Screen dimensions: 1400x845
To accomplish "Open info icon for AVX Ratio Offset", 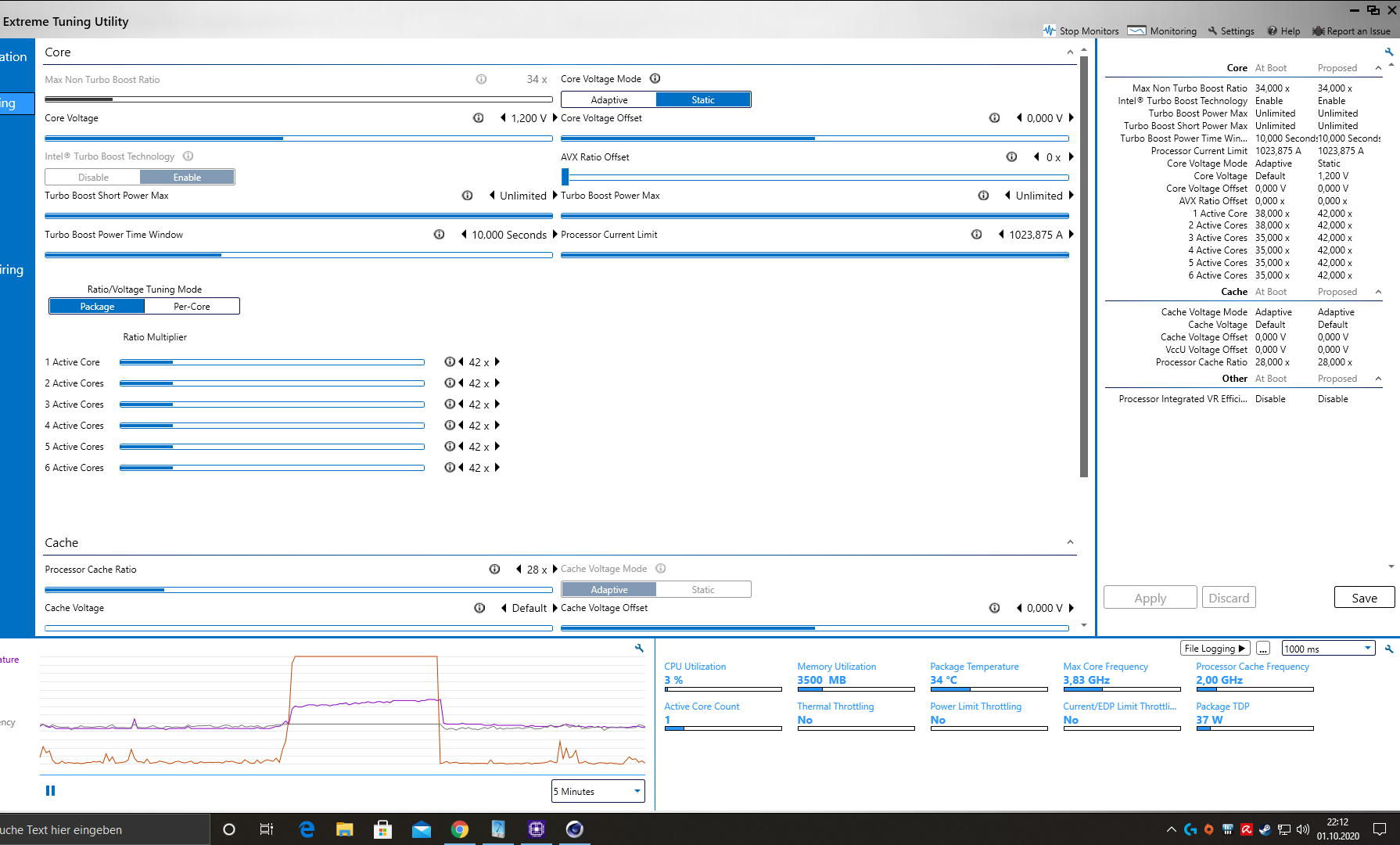I will (1012, 156).
